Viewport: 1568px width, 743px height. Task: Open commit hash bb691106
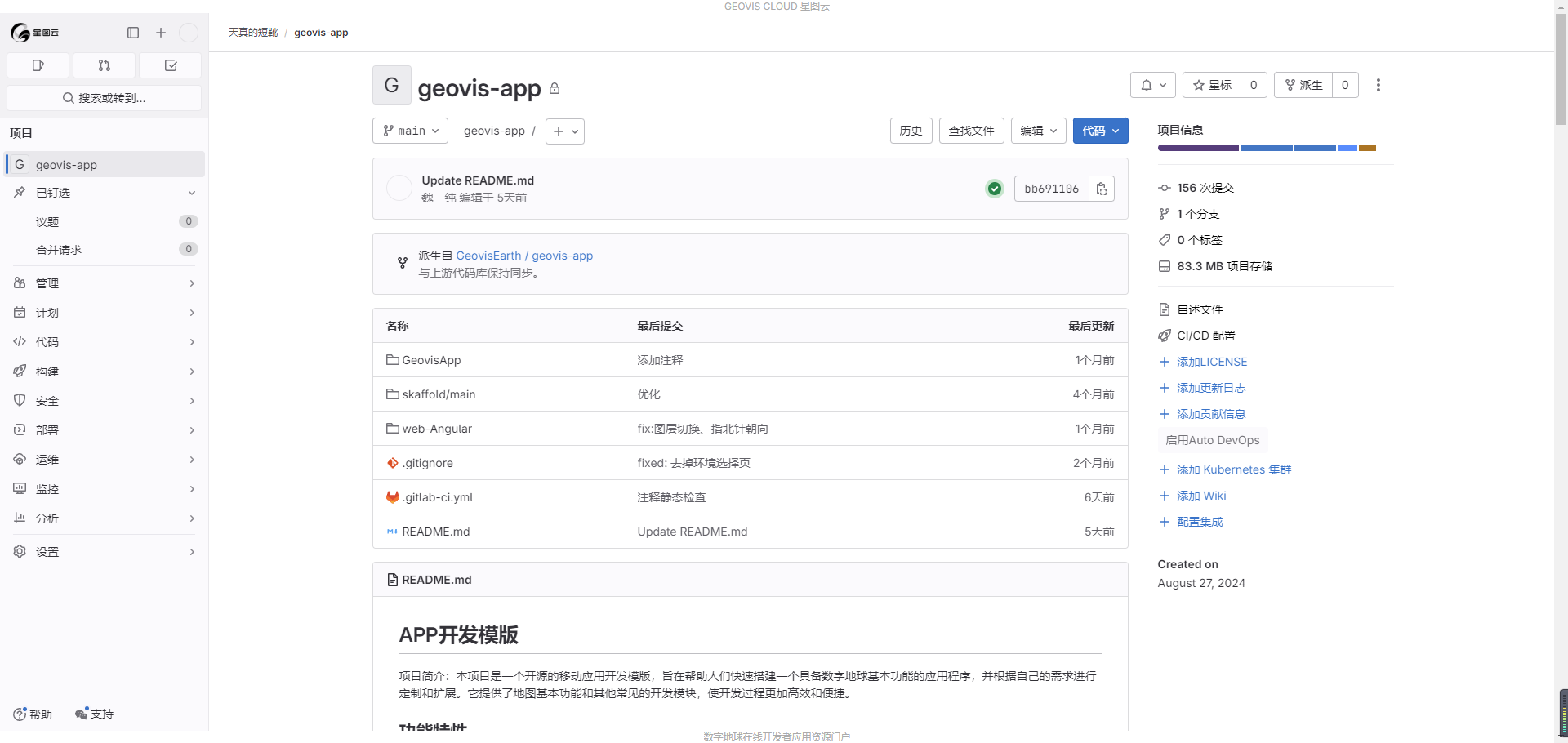pyautogui.click(x=1052, y=189)
